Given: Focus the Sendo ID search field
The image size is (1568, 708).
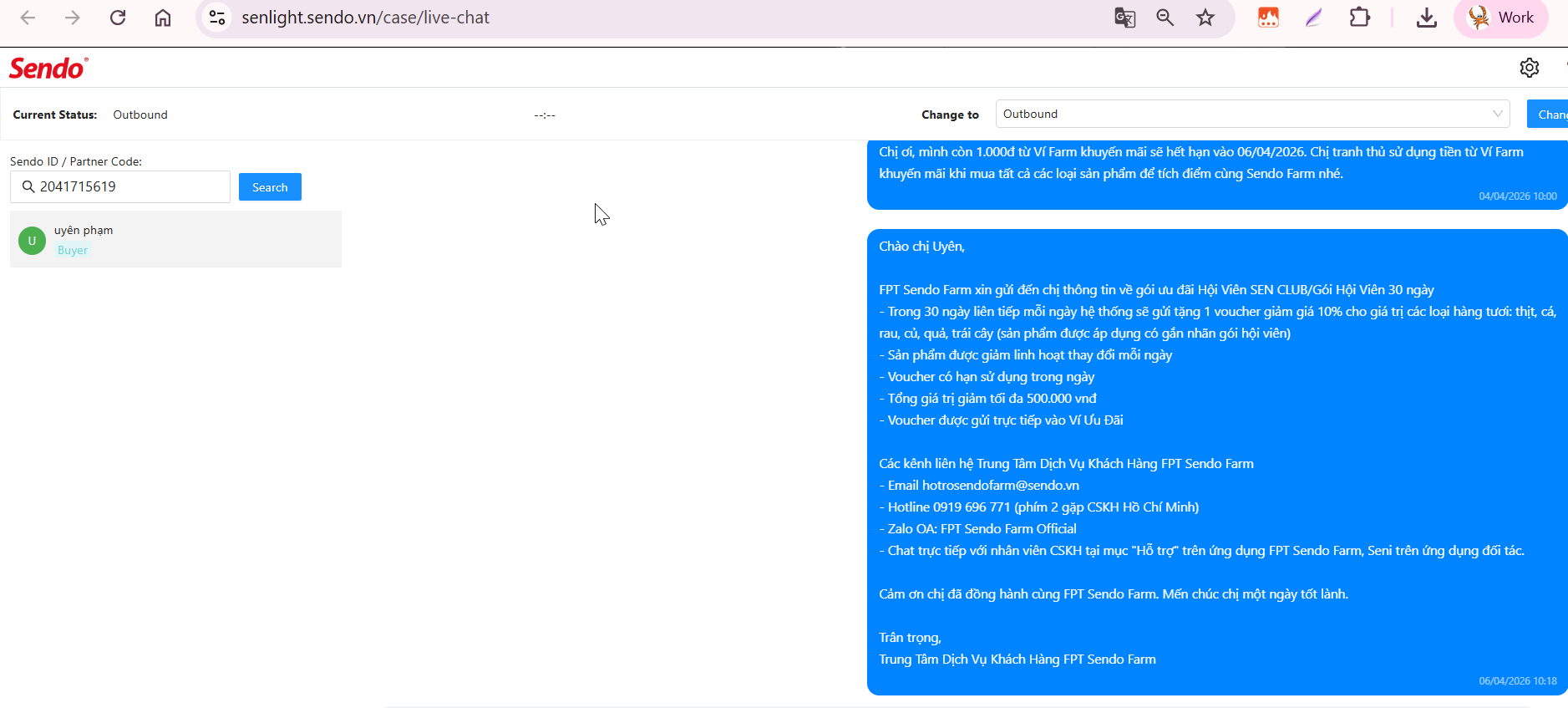Looking at the screenshot, I should [x=120, y=186].
